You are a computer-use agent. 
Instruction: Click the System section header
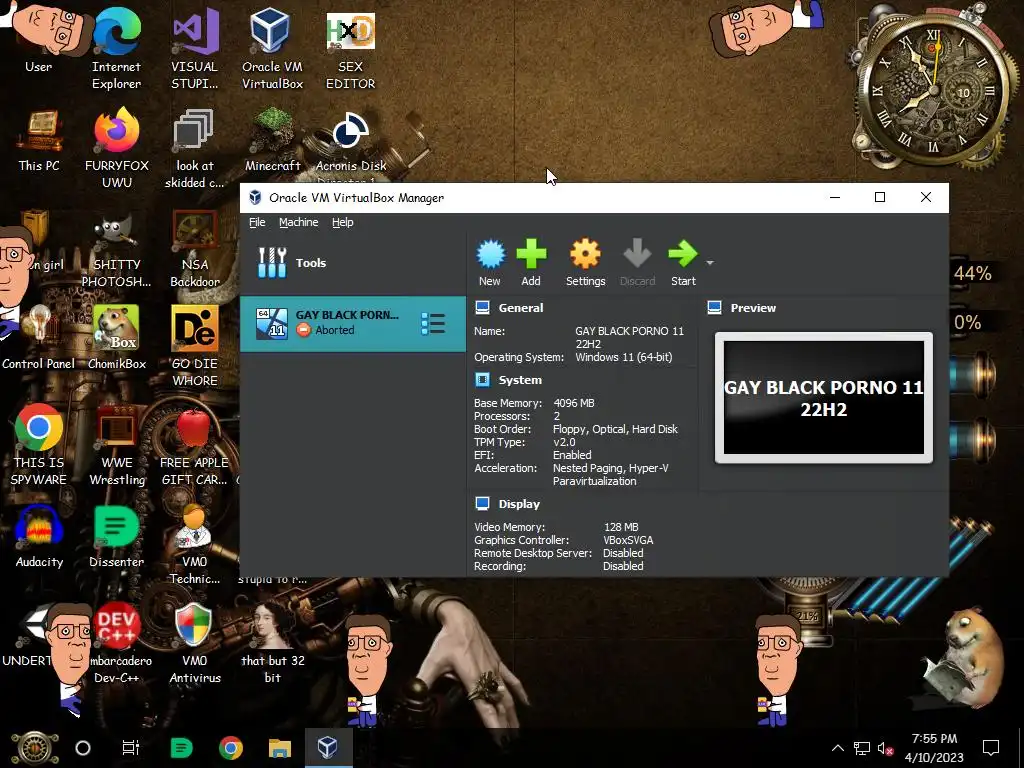pos(520,379)
